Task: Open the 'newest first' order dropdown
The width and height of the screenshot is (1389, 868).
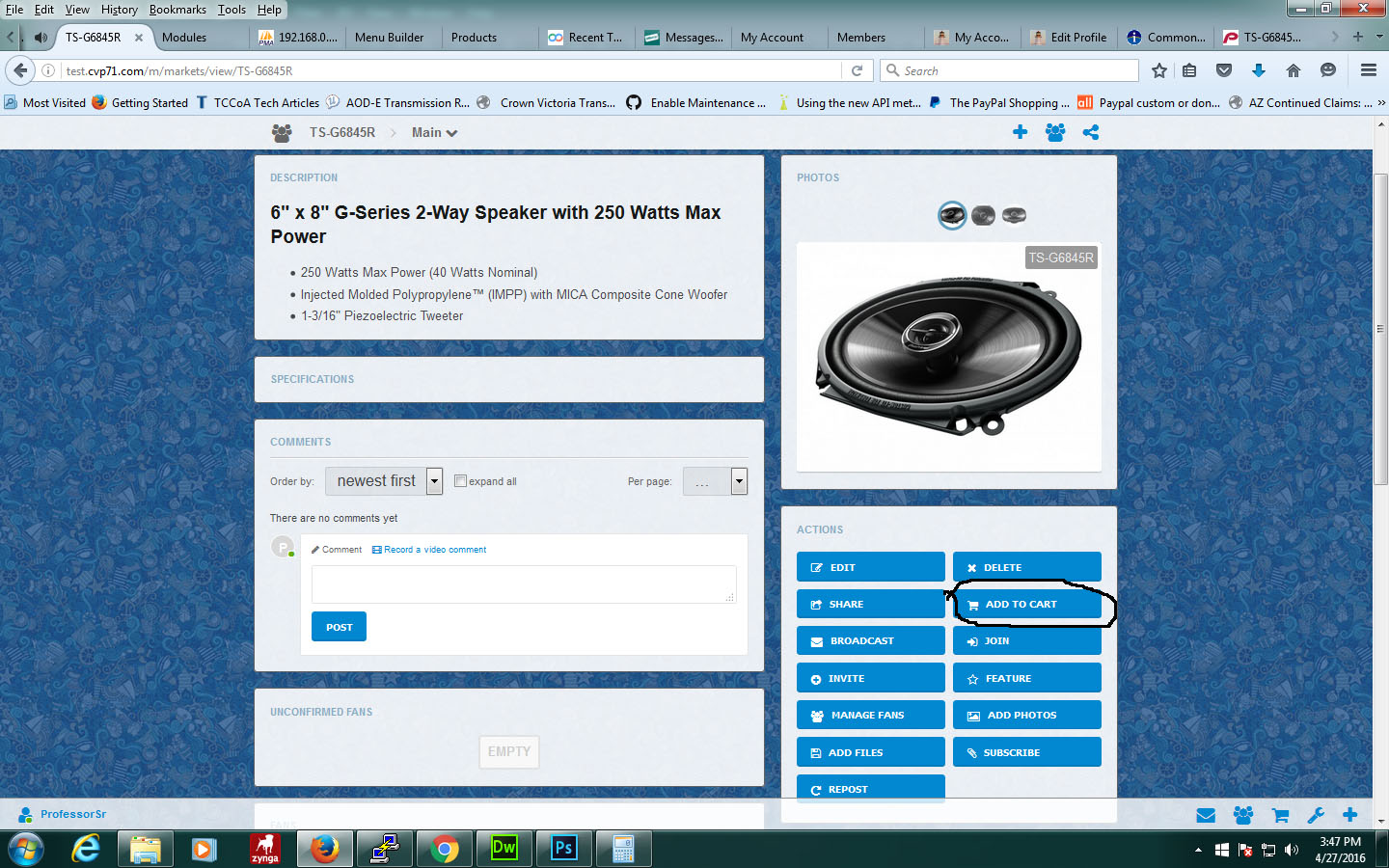Action: click(384, 480)
